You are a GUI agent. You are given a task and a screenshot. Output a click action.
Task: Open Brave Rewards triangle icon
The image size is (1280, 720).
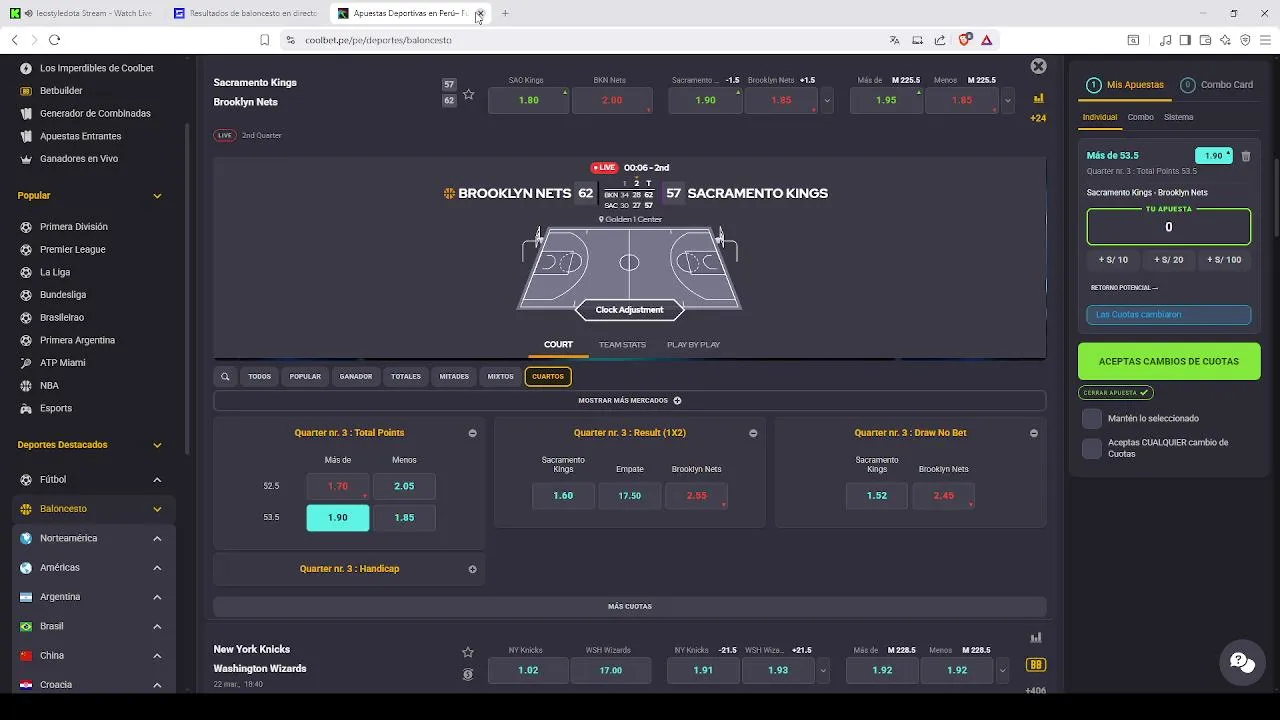987,40
